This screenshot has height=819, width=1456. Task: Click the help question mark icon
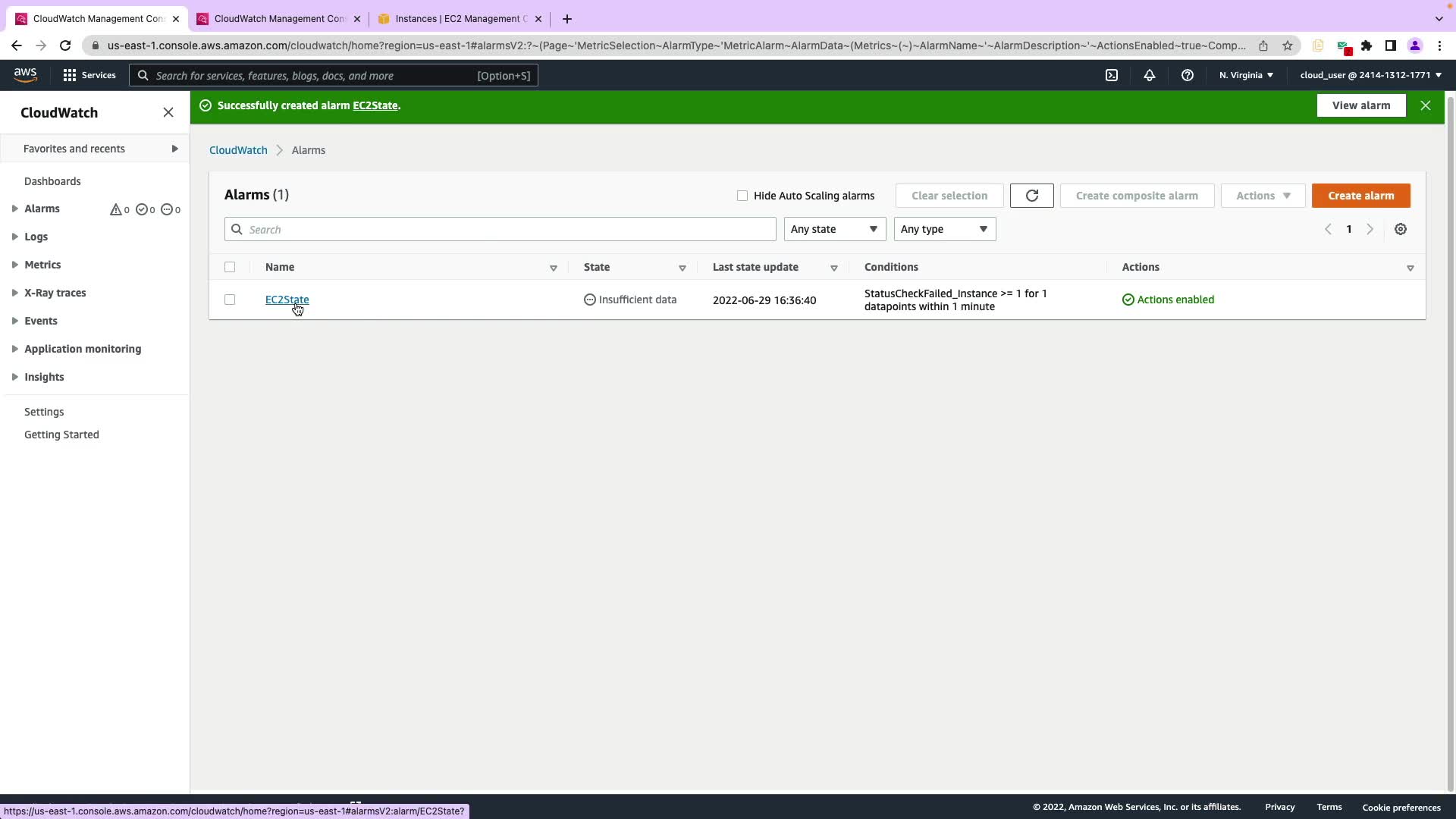tap(1187, 75)
